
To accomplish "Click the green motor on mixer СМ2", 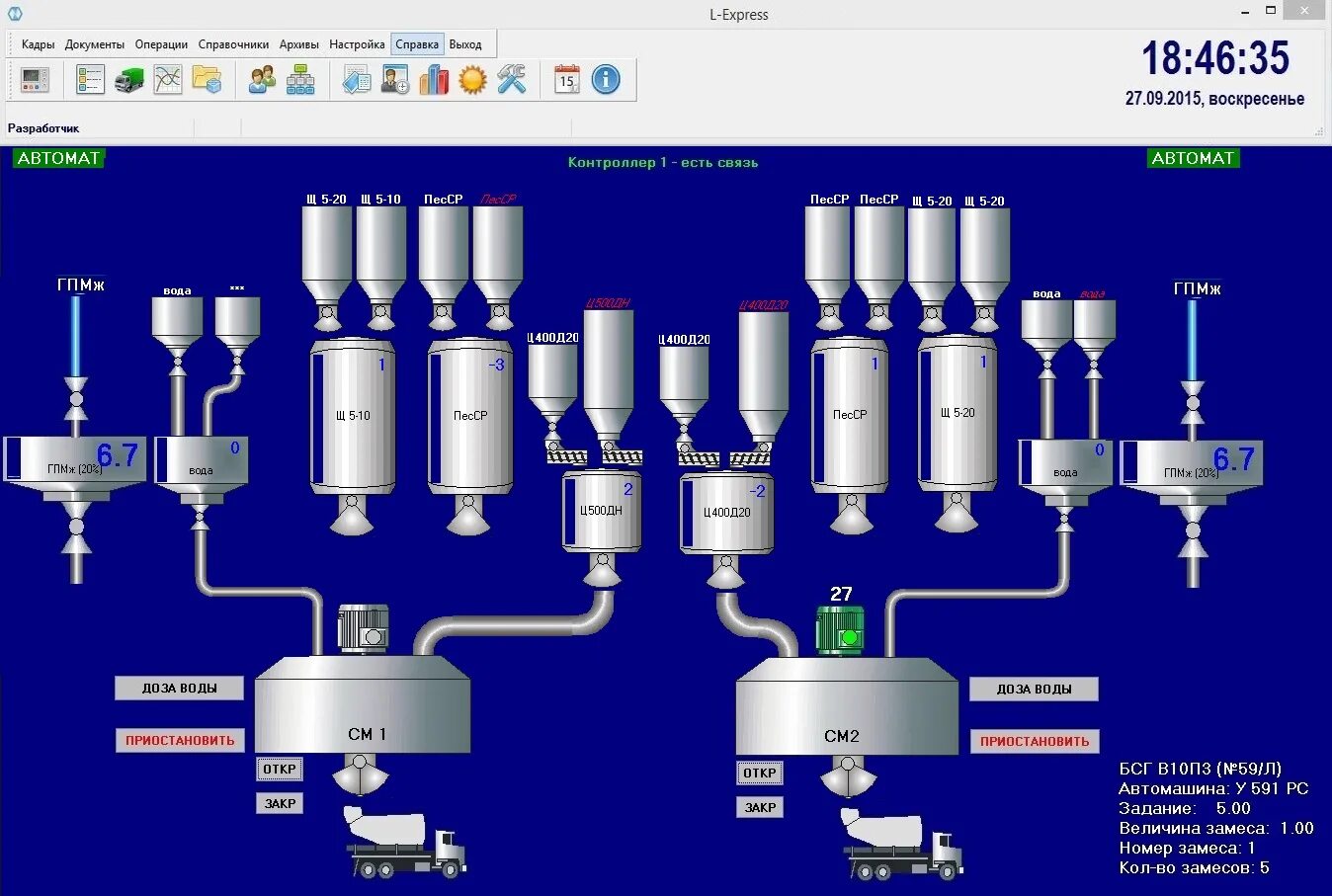I will point(840,630).
